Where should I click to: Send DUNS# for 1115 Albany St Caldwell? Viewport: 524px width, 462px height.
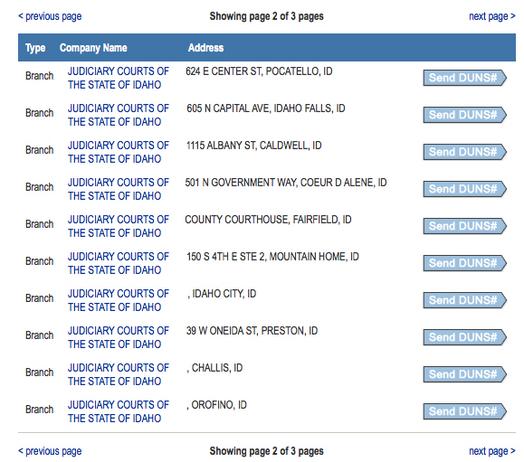tap(465, 152)
